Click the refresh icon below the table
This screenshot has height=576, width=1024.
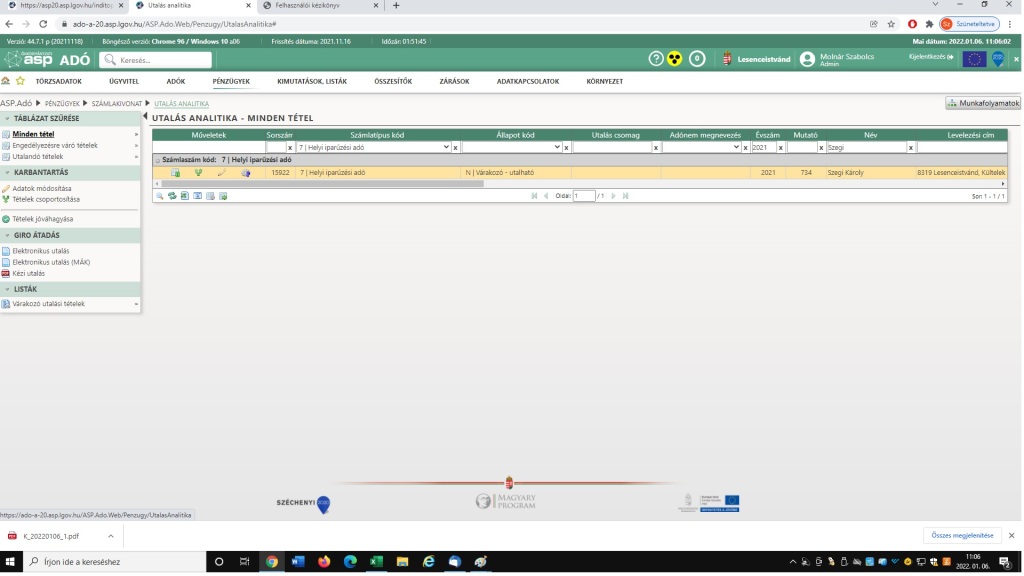[x=172, y=196]
